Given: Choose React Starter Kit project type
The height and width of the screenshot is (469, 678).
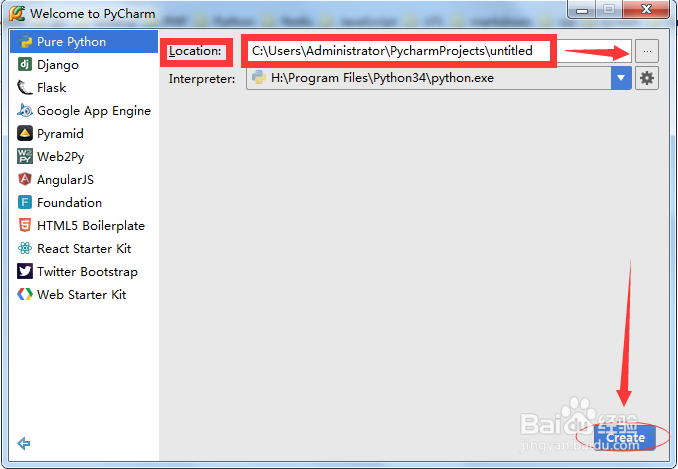Looking at the screenshot, I should [x=84, y=249].
